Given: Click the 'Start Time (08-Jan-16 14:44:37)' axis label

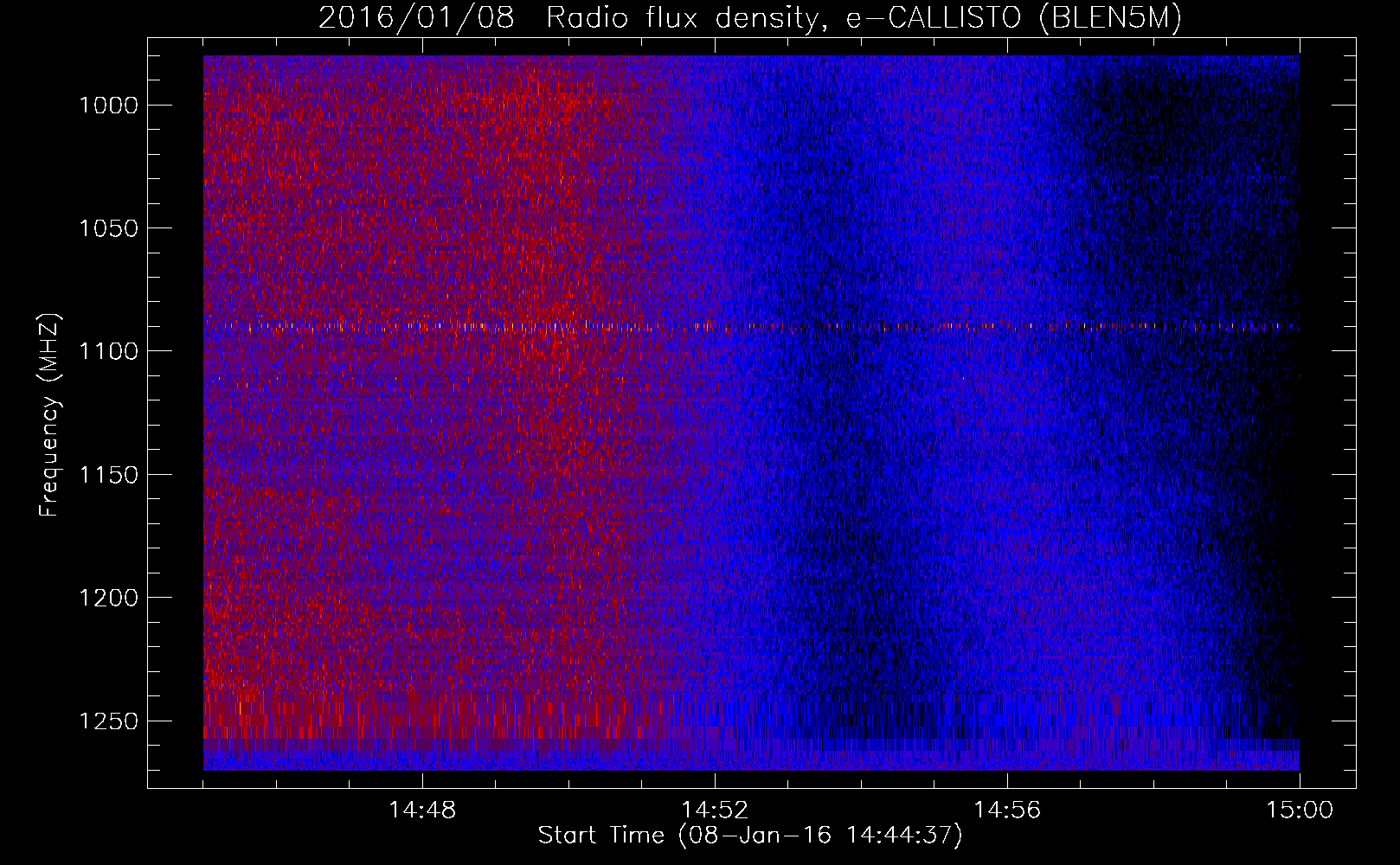Looking at the screenshot, I should pyautogui.click(x=750, y=836).
